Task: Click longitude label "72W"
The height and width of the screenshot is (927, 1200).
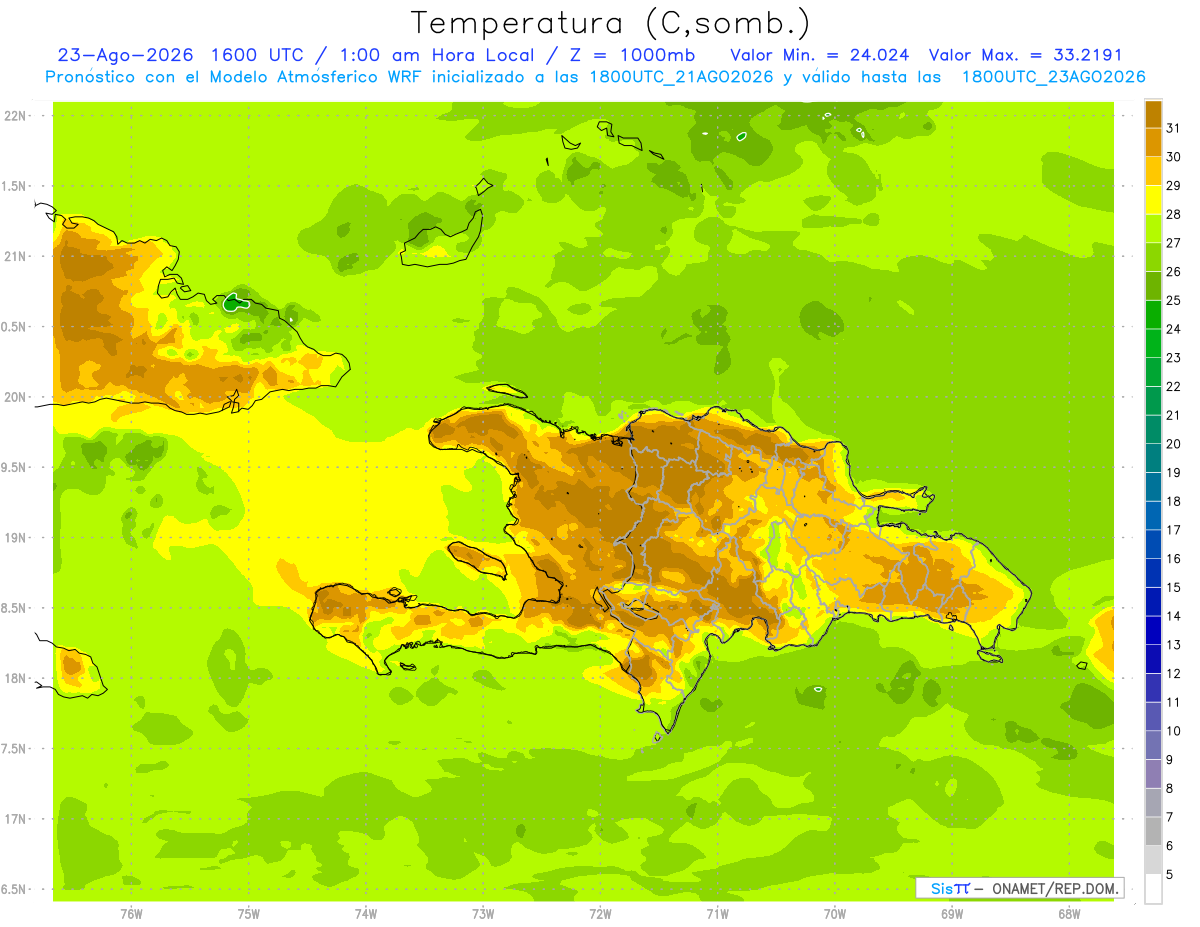Action: click(600, 914)
